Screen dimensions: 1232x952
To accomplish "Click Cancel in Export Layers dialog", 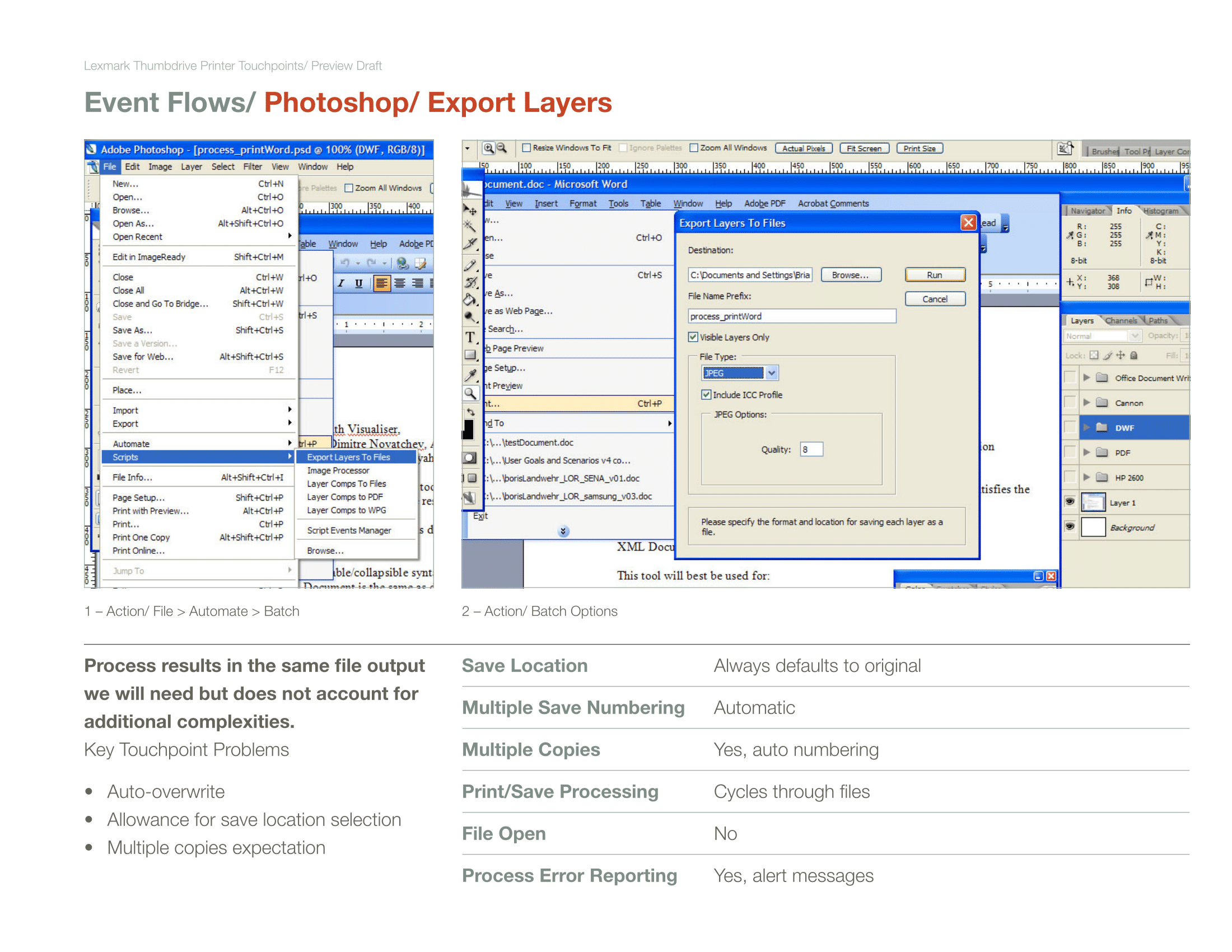I will point(935,299).
